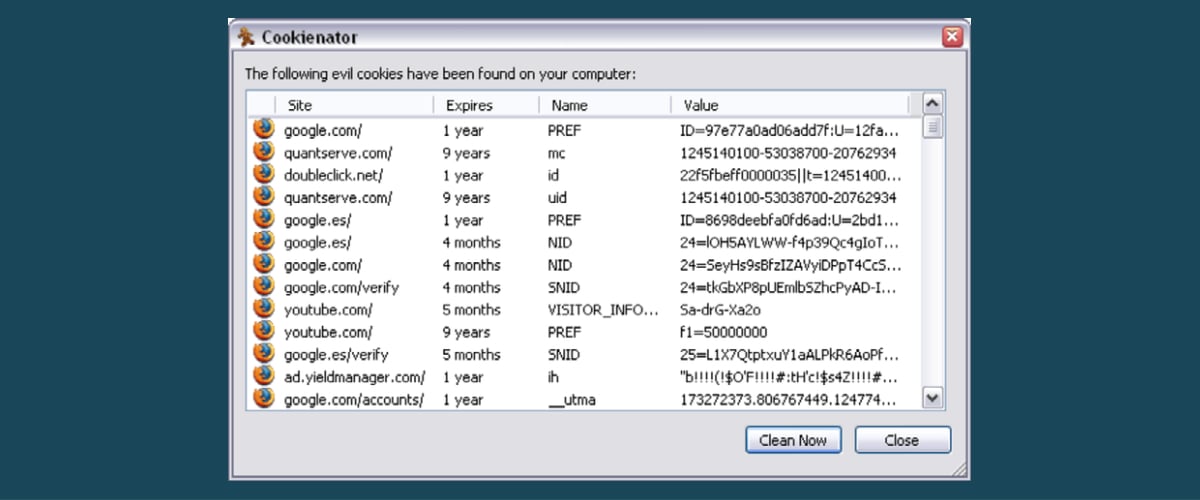Select the Firefox icon next to doubleclick.net/

click(263, 174)
